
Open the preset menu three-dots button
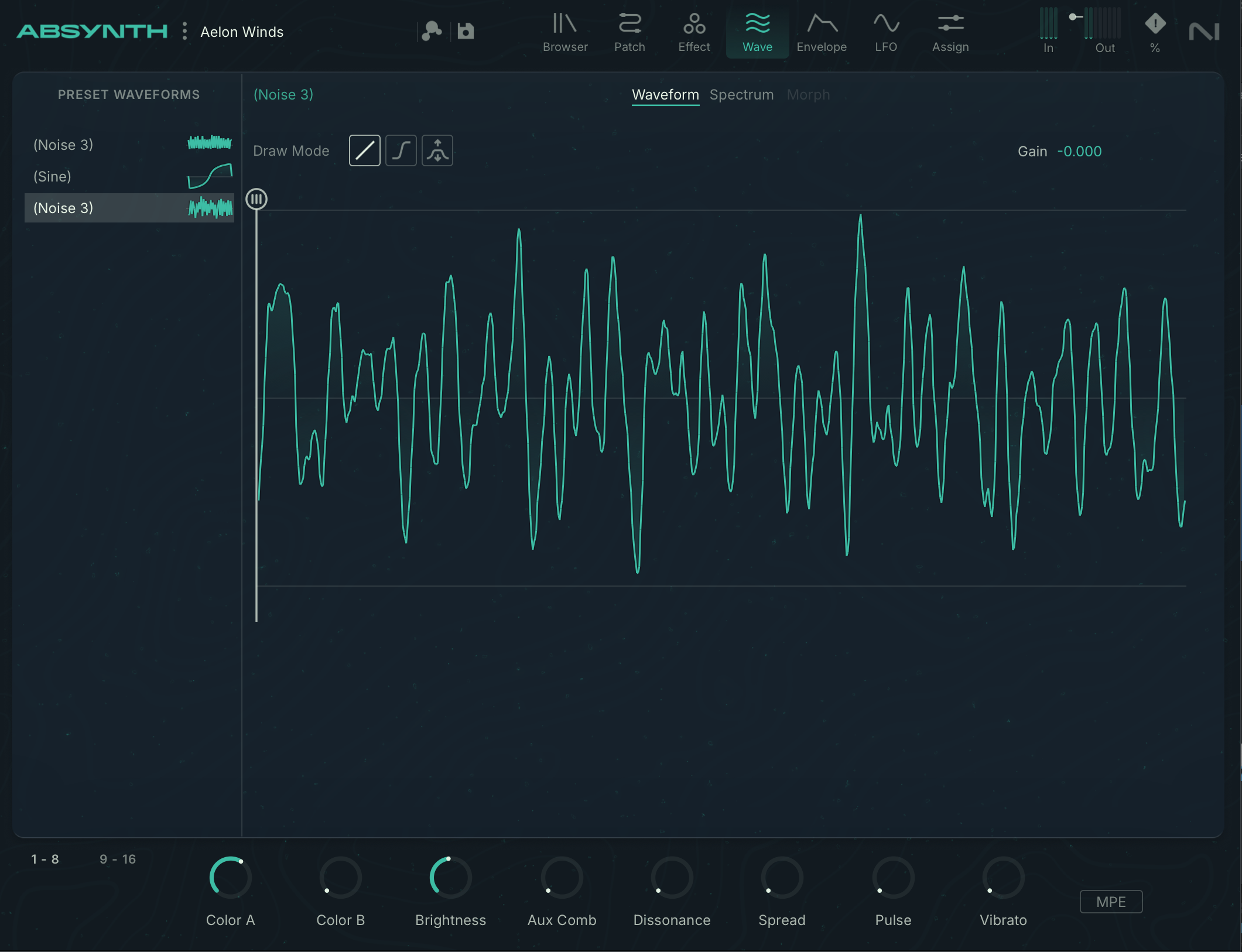184,31
